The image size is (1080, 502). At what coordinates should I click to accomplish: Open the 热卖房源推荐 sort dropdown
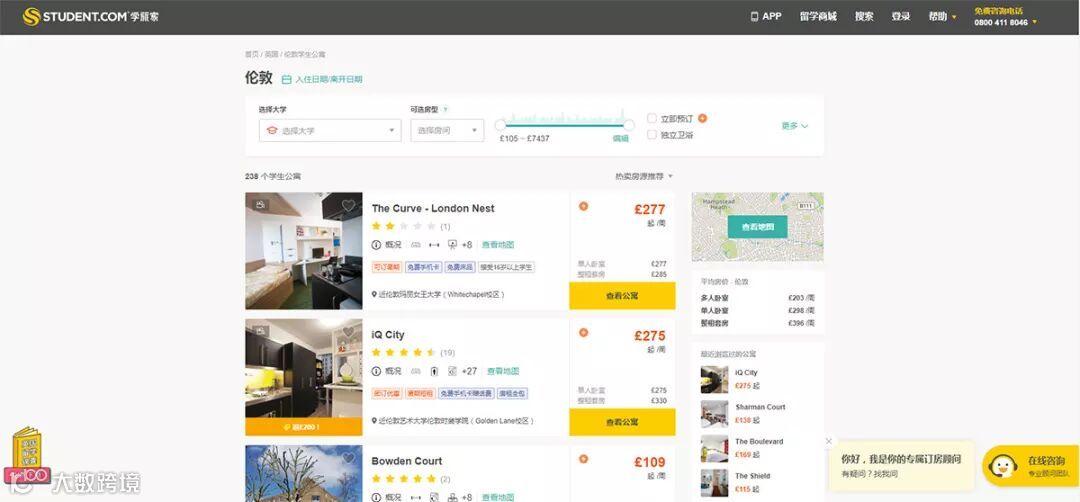tap(644, 176)
